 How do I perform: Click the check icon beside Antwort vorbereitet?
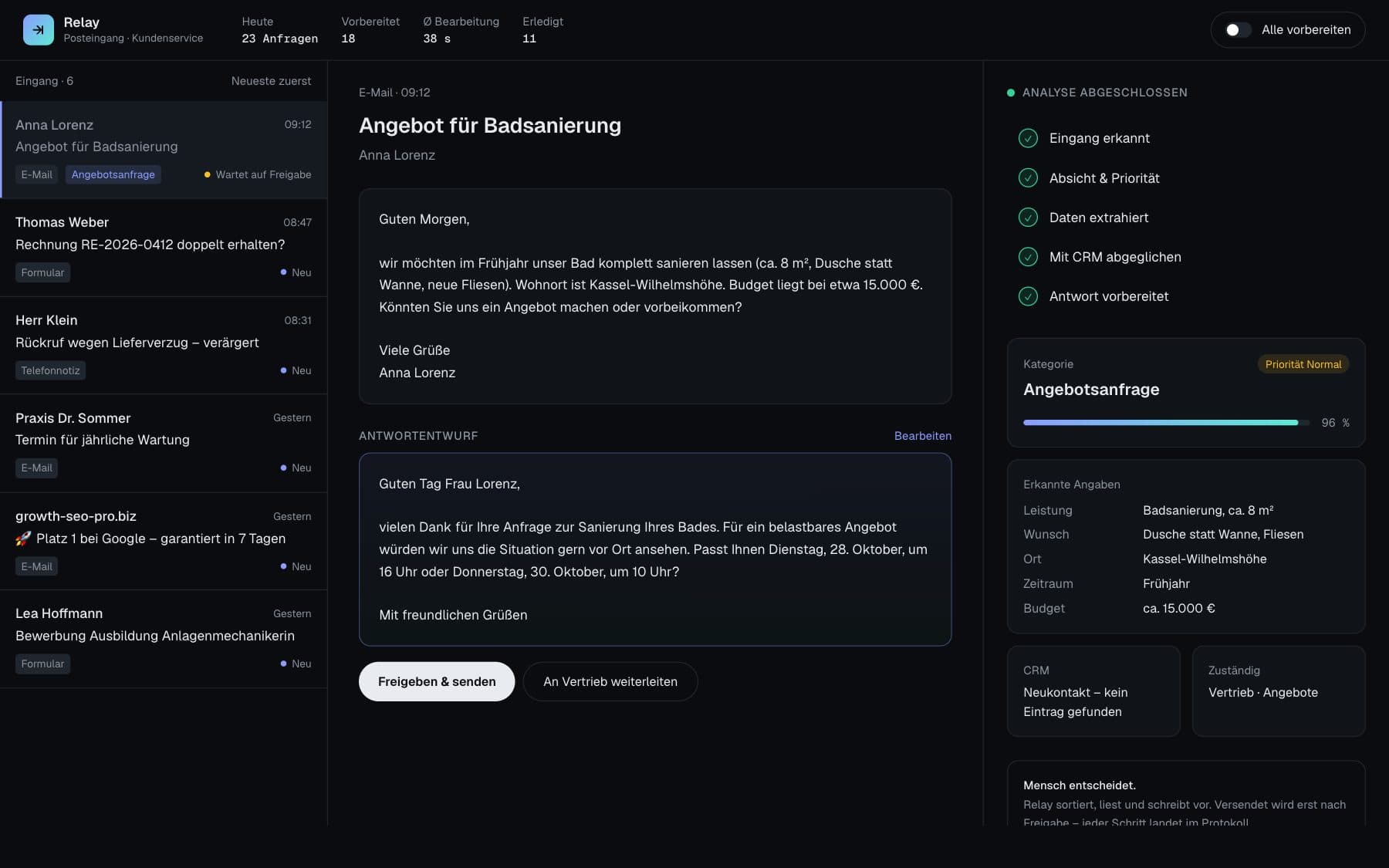pos(1028,296)
